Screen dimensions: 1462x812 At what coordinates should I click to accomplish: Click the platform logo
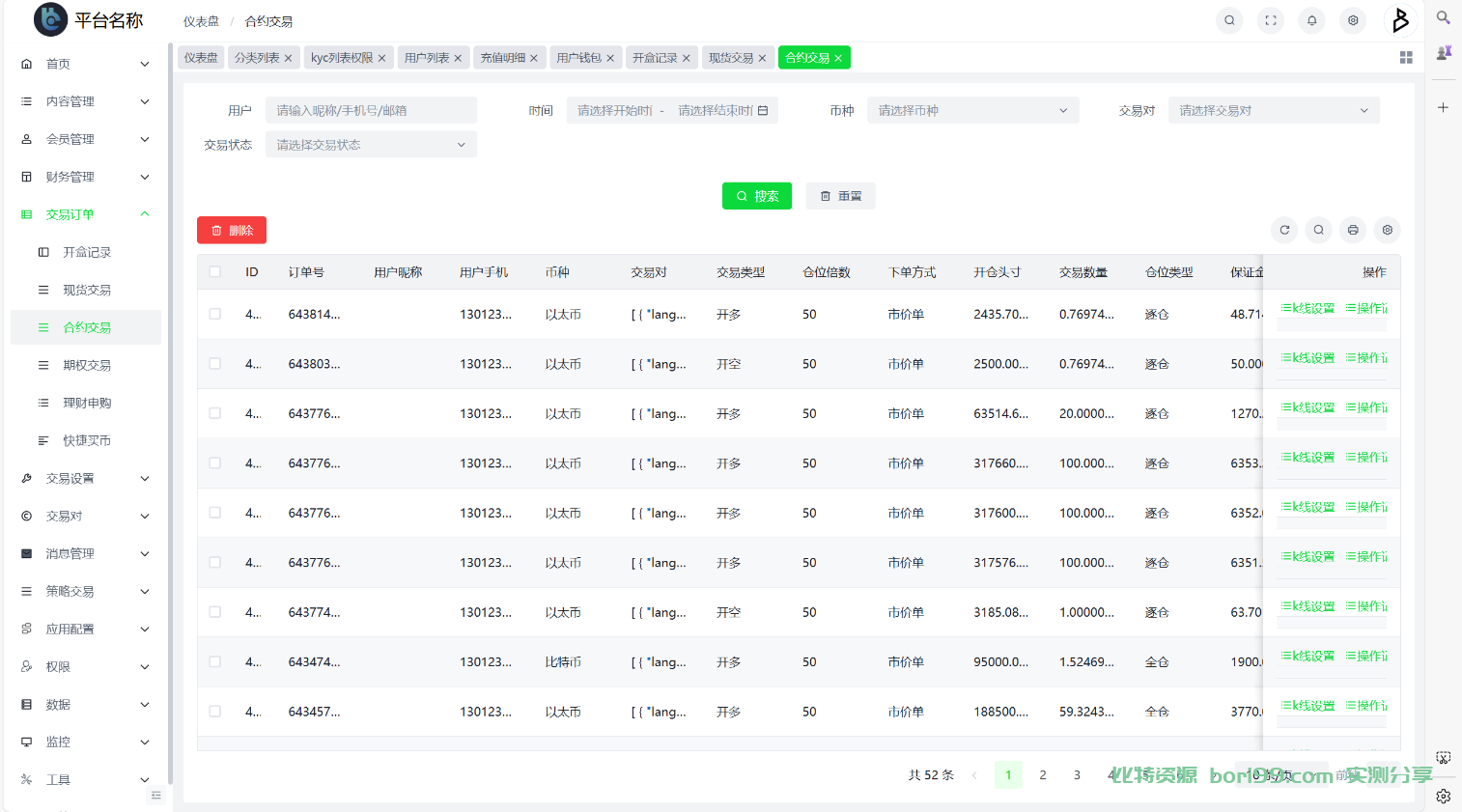pyautogui.click(x=50, y=19)
